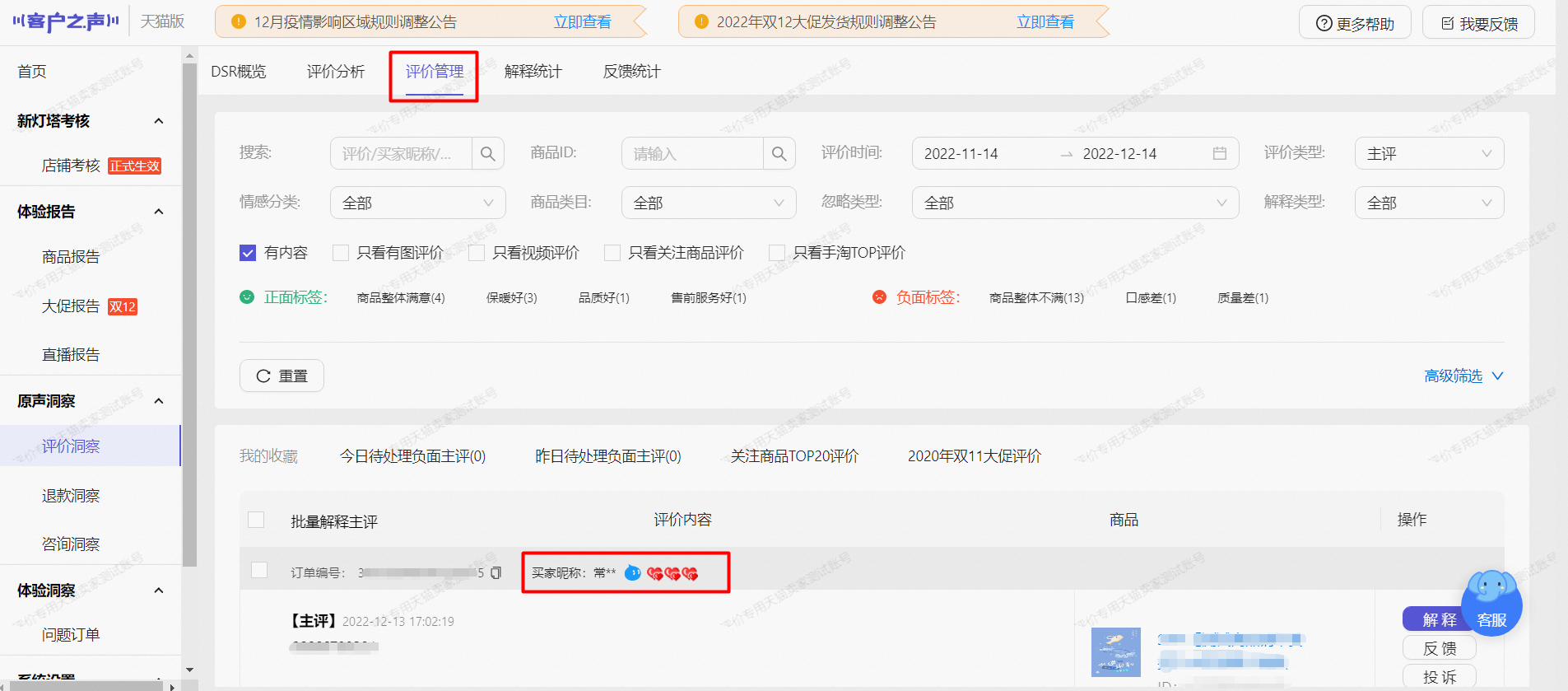Click the red hearts buyer level icon
Screen dimensions: 1568x691
pos(672,573)
